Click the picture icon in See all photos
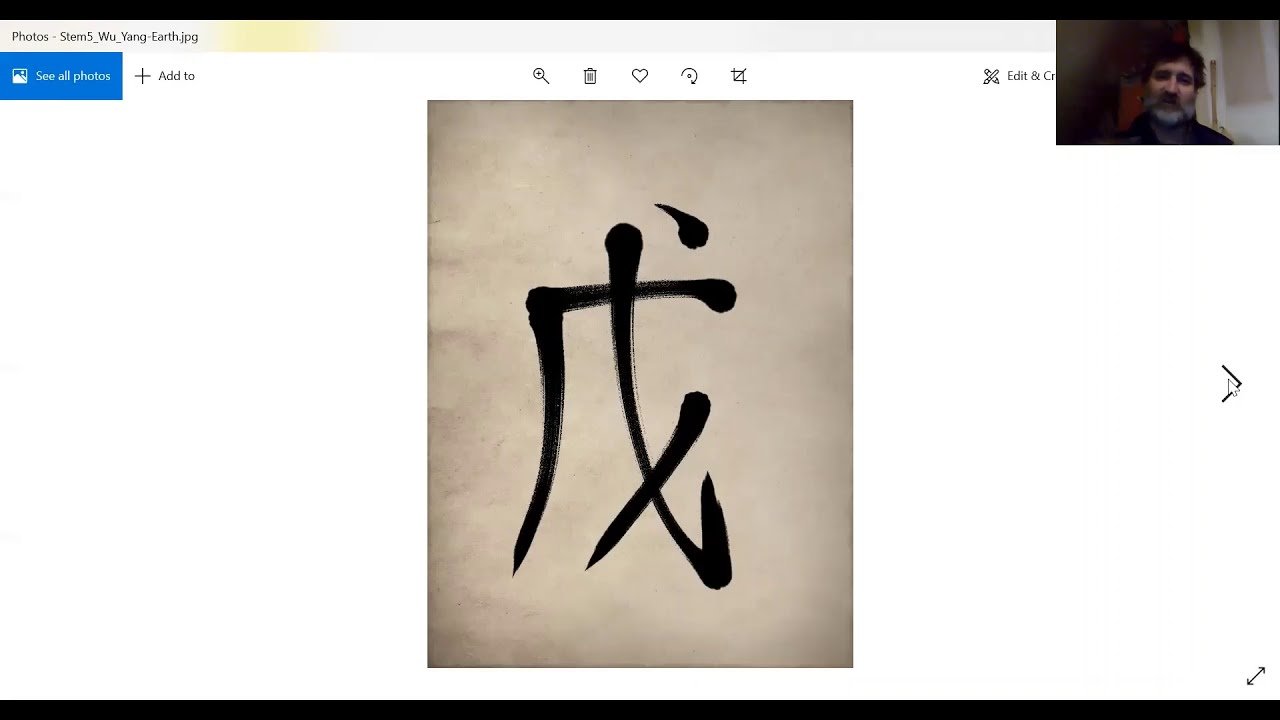 coord(20,76)
